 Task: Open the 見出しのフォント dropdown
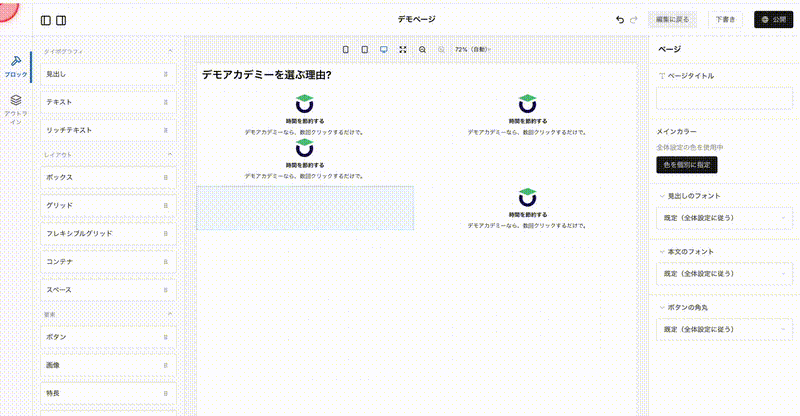tap(724, 218)
